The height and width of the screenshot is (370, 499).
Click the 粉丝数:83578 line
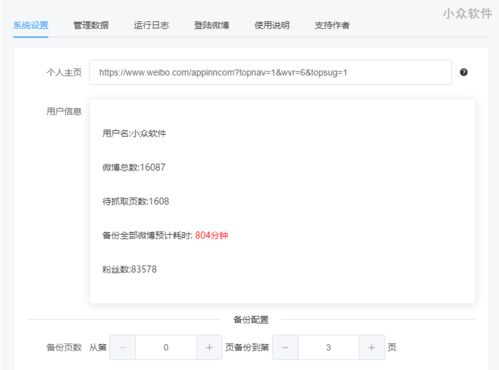pos(129,269)
